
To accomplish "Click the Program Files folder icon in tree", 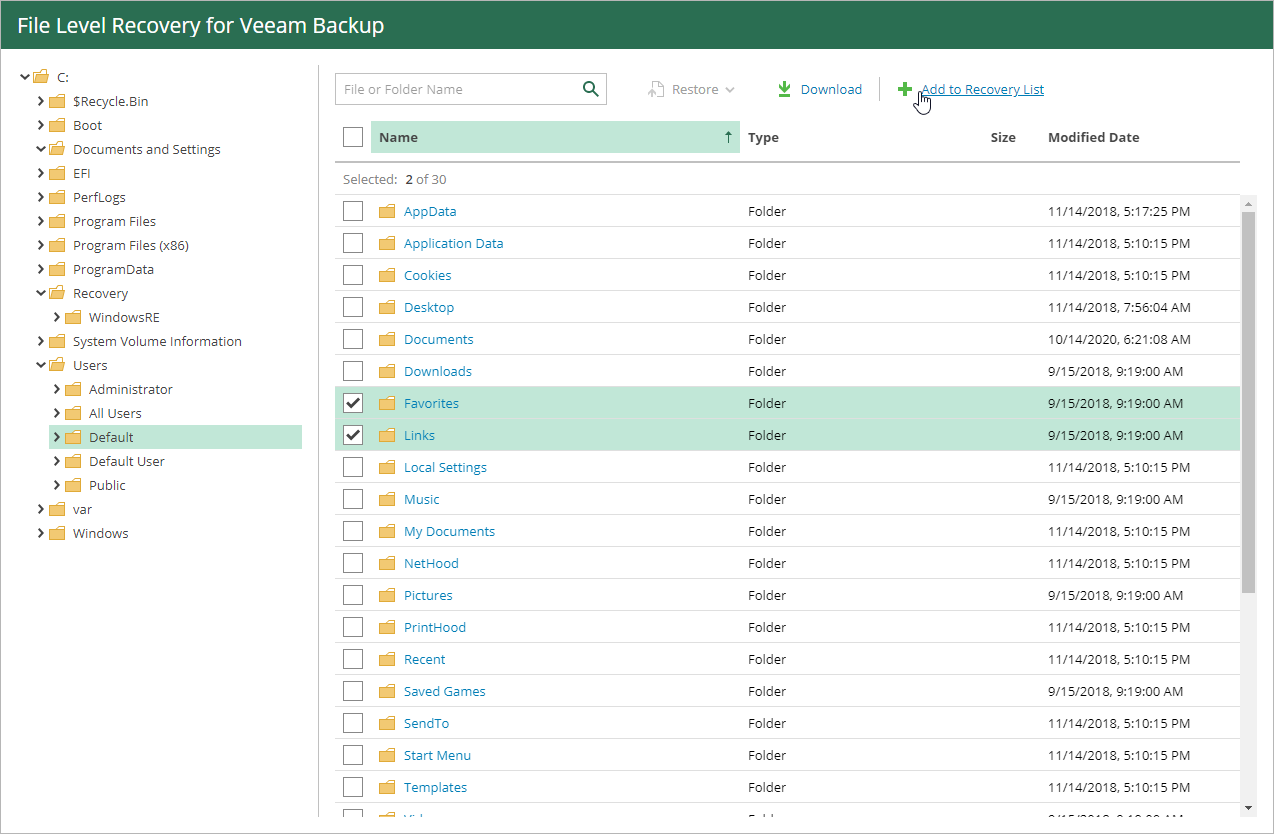I will pos(57,221).
